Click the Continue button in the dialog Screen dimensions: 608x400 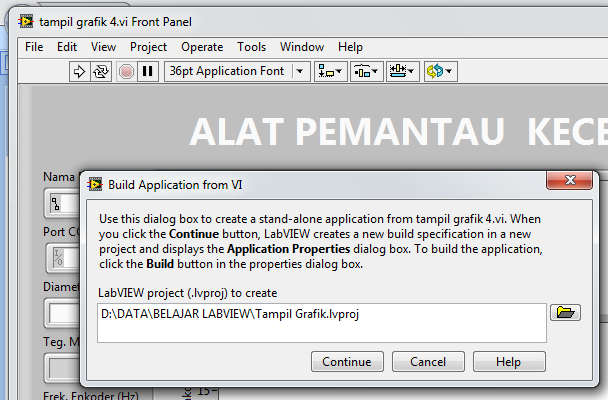(347, 362)
